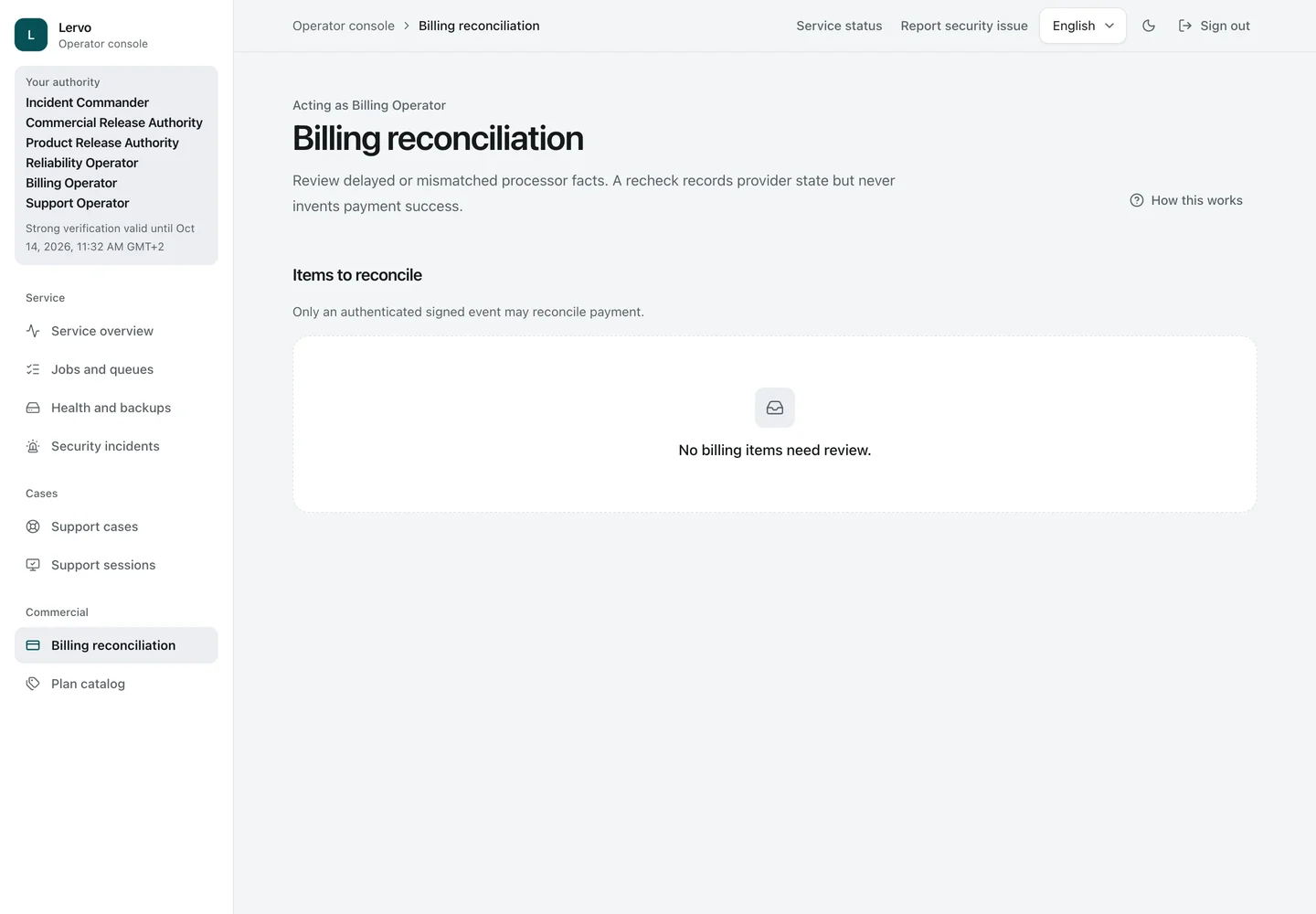Select Billing reconciliation in the sidebar
The height and width of the screenshot is (914, 1316).
pyautogui.click(x=116, y=645)
